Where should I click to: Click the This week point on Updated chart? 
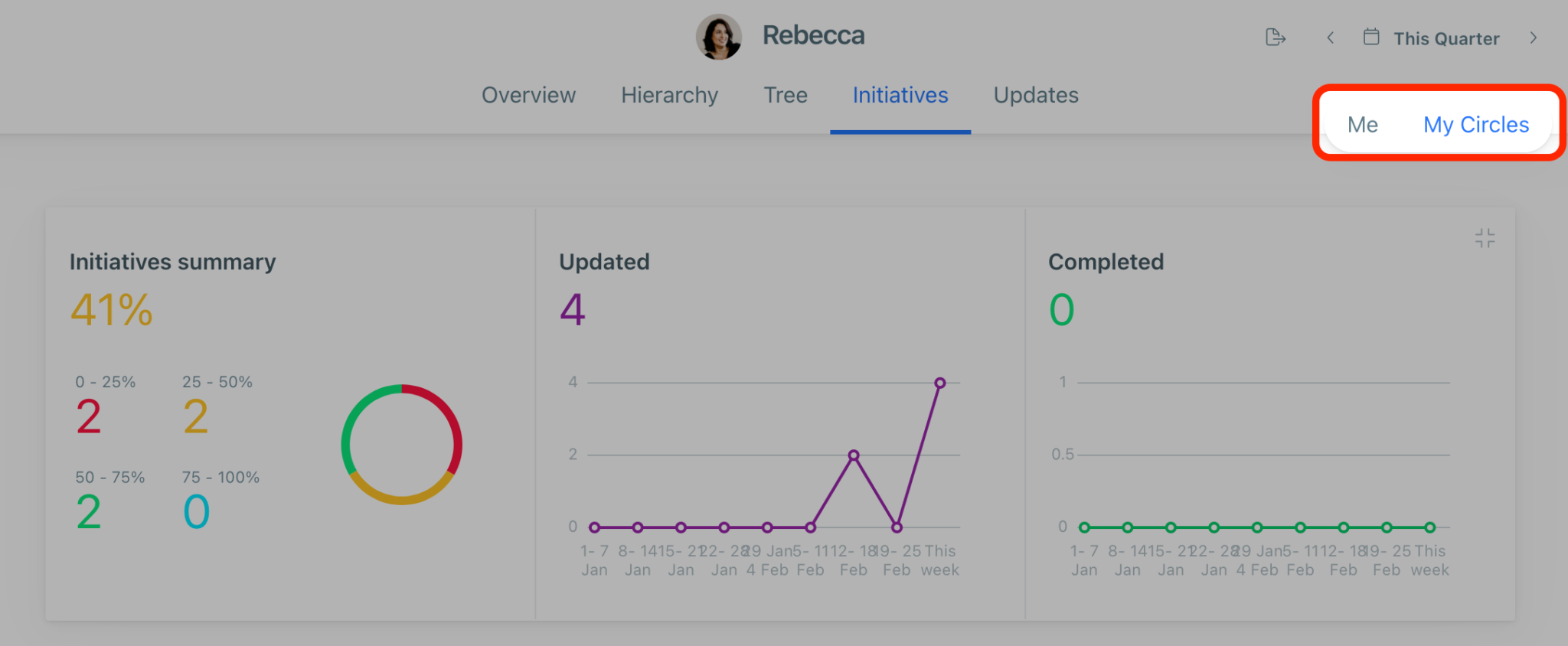[939, 383]
